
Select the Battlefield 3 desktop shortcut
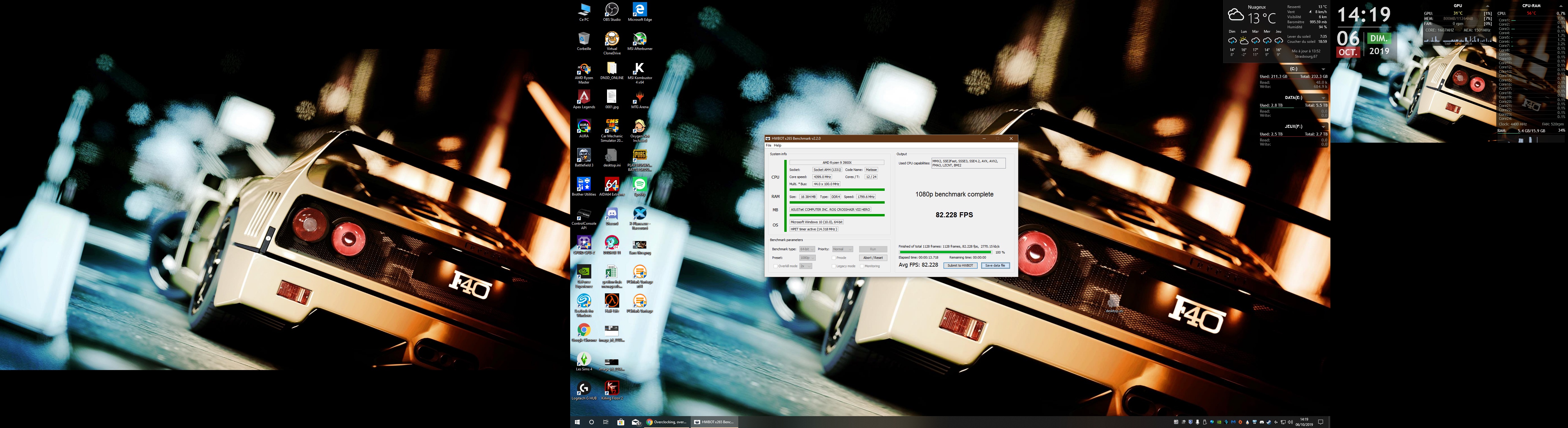(584, 158)
